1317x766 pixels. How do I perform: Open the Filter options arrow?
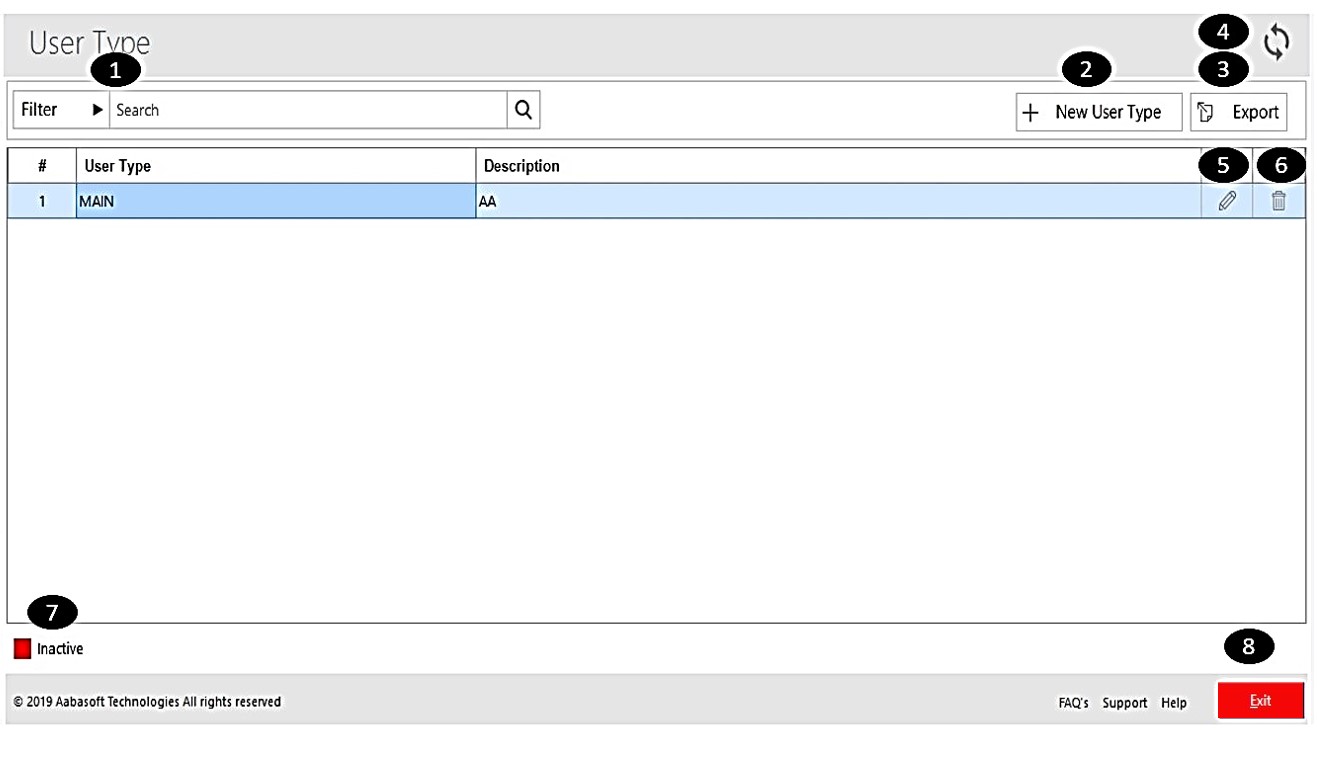click(97, 109)
